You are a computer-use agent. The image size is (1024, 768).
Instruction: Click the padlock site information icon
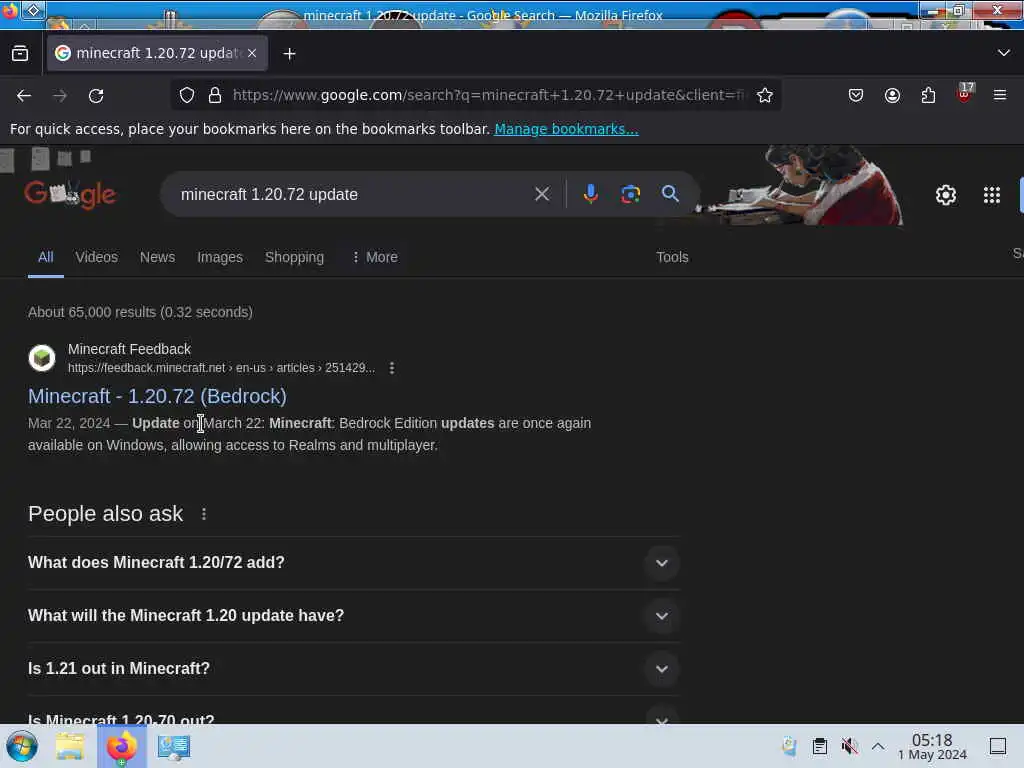214,95
